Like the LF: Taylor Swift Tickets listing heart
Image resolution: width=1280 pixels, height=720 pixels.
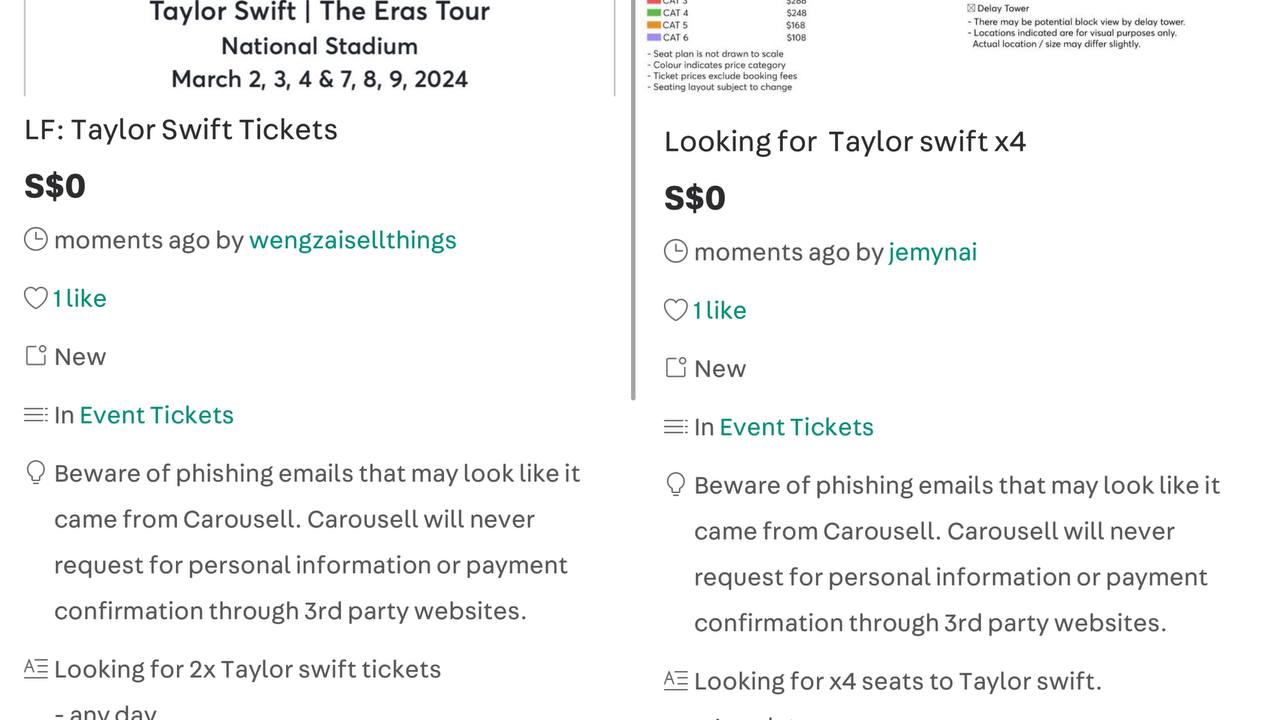[x=36, y=298]
